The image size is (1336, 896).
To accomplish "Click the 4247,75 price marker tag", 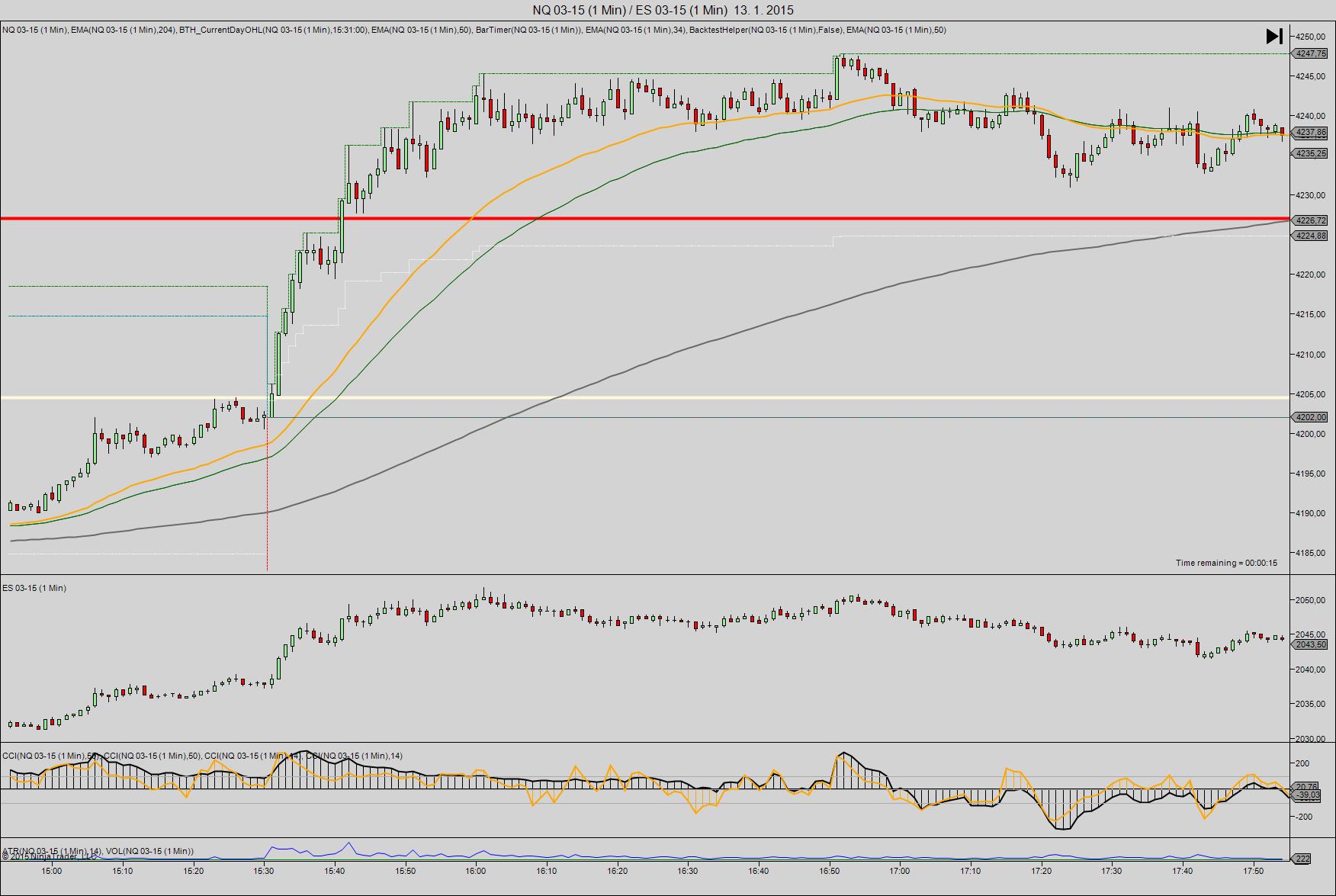I will point(1310,53).
